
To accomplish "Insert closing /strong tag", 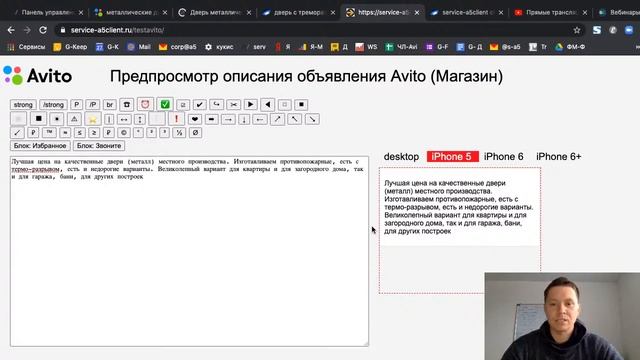I will pos(53,105).
